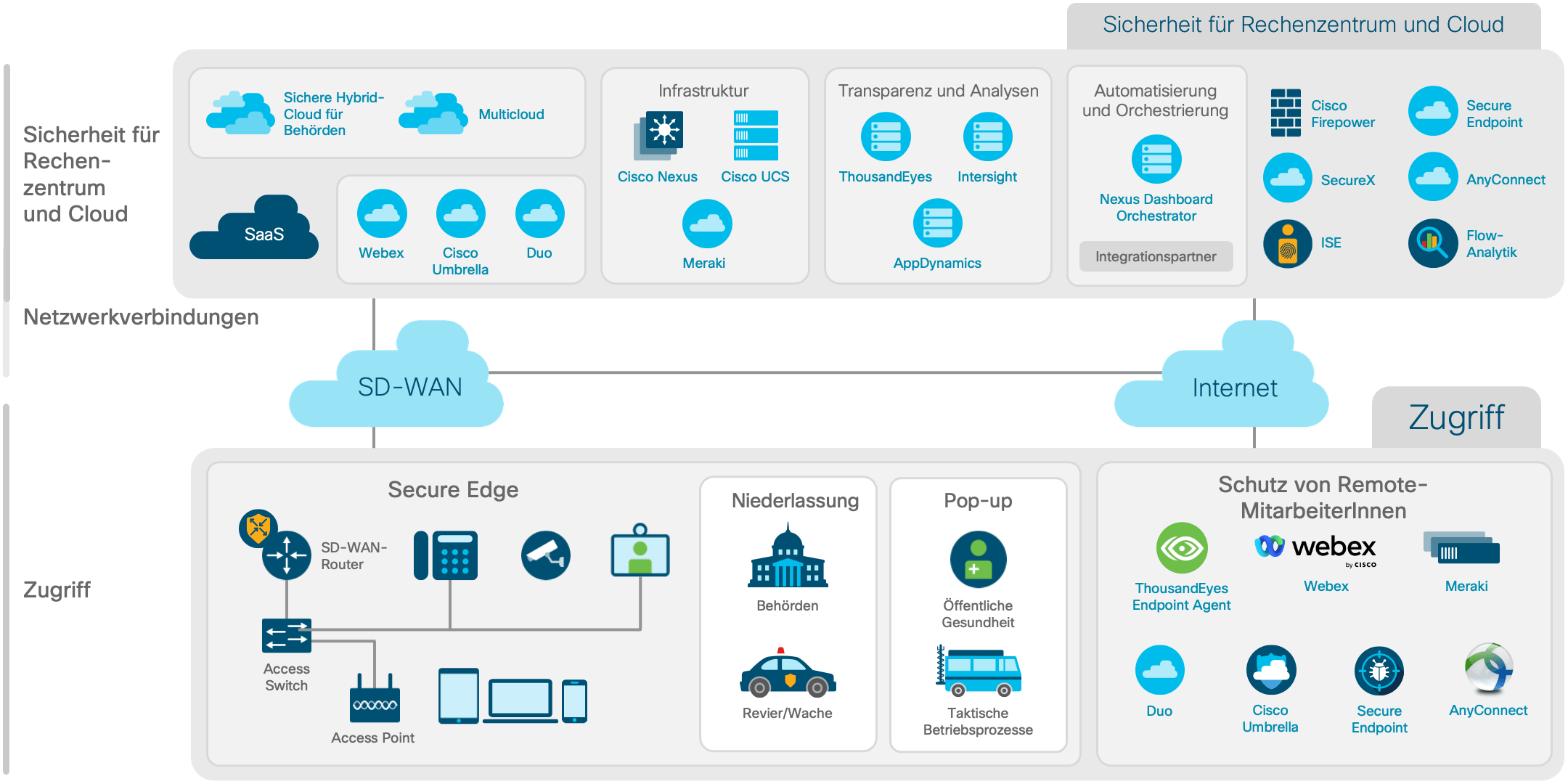Select the tablet device icon
The height and width of the screenshot is (784, 1568).
pyautogui.click(x=459, y=696)
